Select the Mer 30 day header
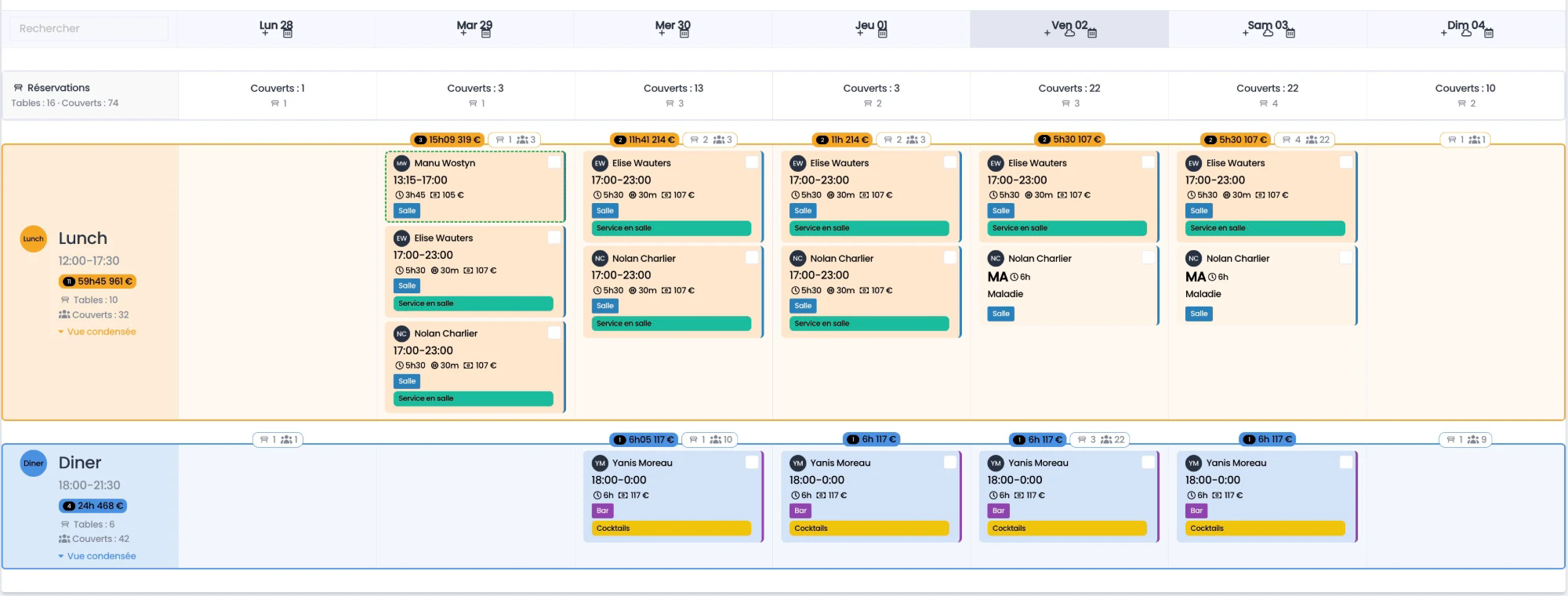 pyautogui.click(x=673, y=29)
